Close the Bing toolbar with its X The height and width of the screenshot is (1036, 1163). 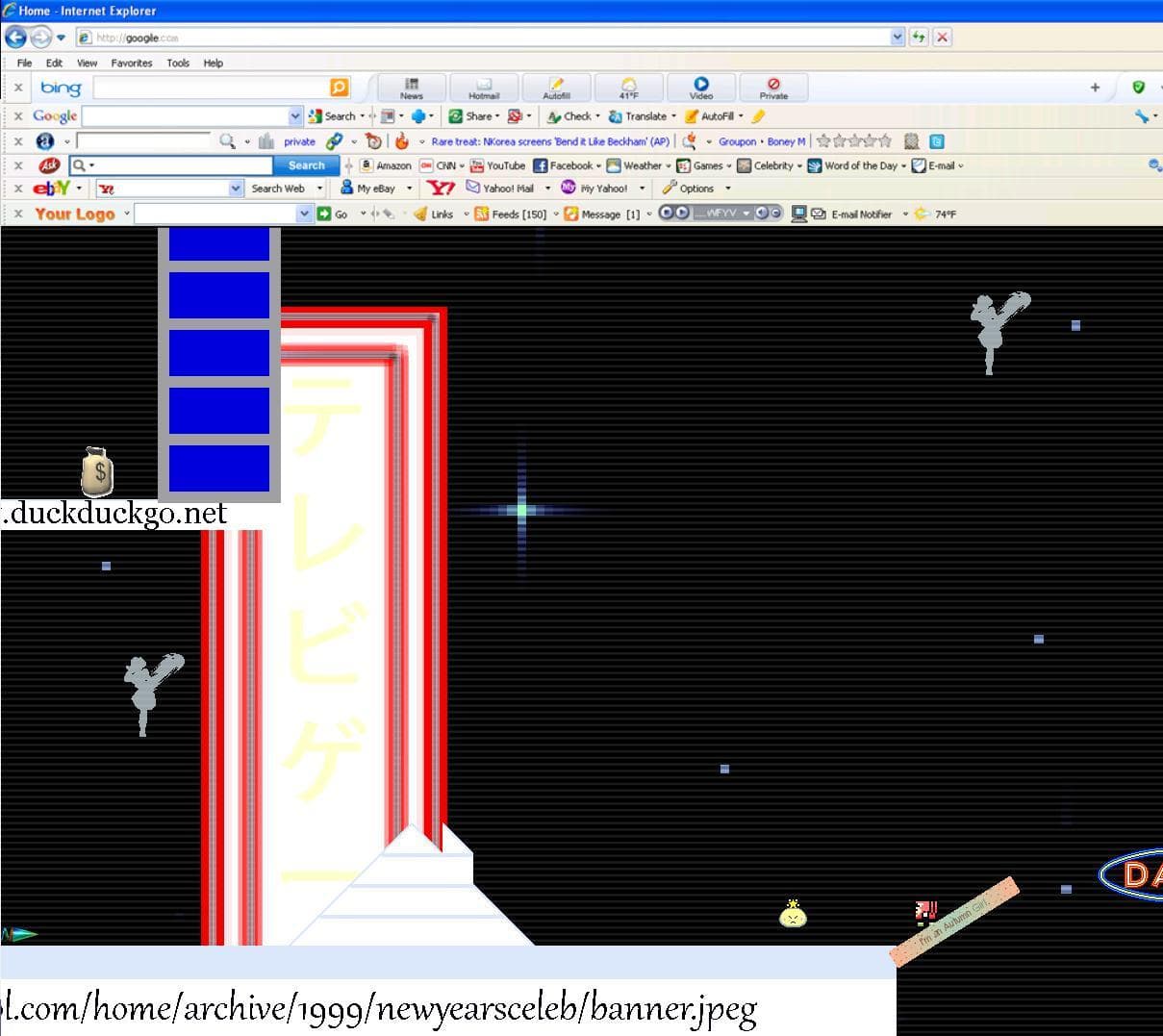tap(18, 88)
